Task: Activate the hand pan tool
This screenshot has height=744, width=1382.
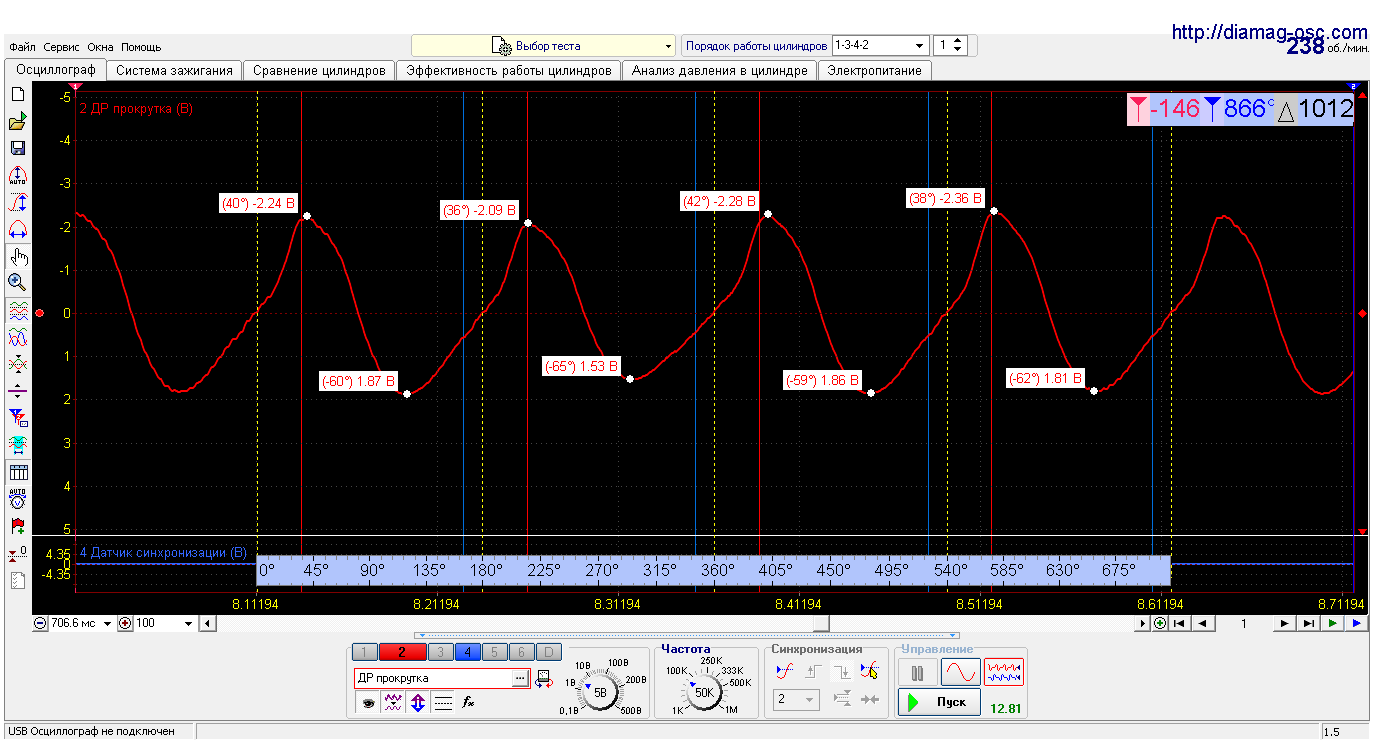Action: pyautogui.click(x=17, y=256)
